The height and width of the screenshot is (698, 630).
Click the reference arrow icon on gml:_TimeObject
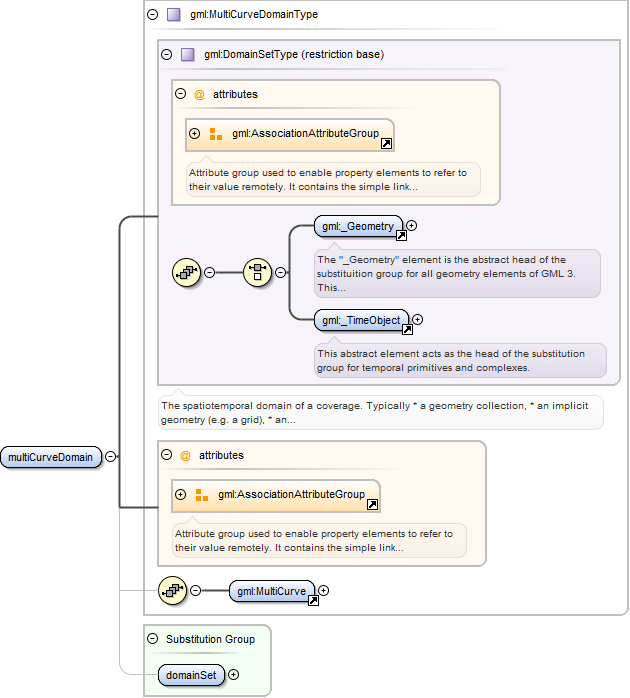pyautogui.click(x=407, y=329)
